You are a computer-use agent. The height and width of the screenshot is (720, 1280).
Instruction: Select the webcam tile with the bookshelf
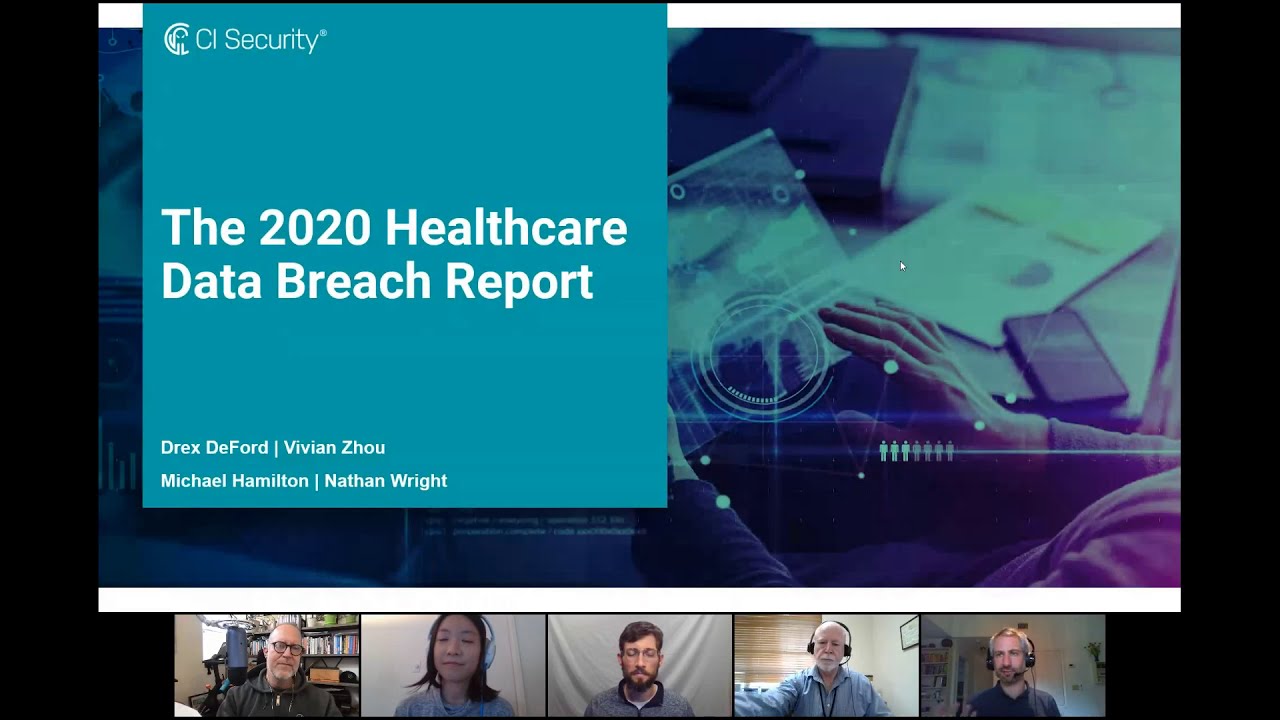click(x=267, y=665)
